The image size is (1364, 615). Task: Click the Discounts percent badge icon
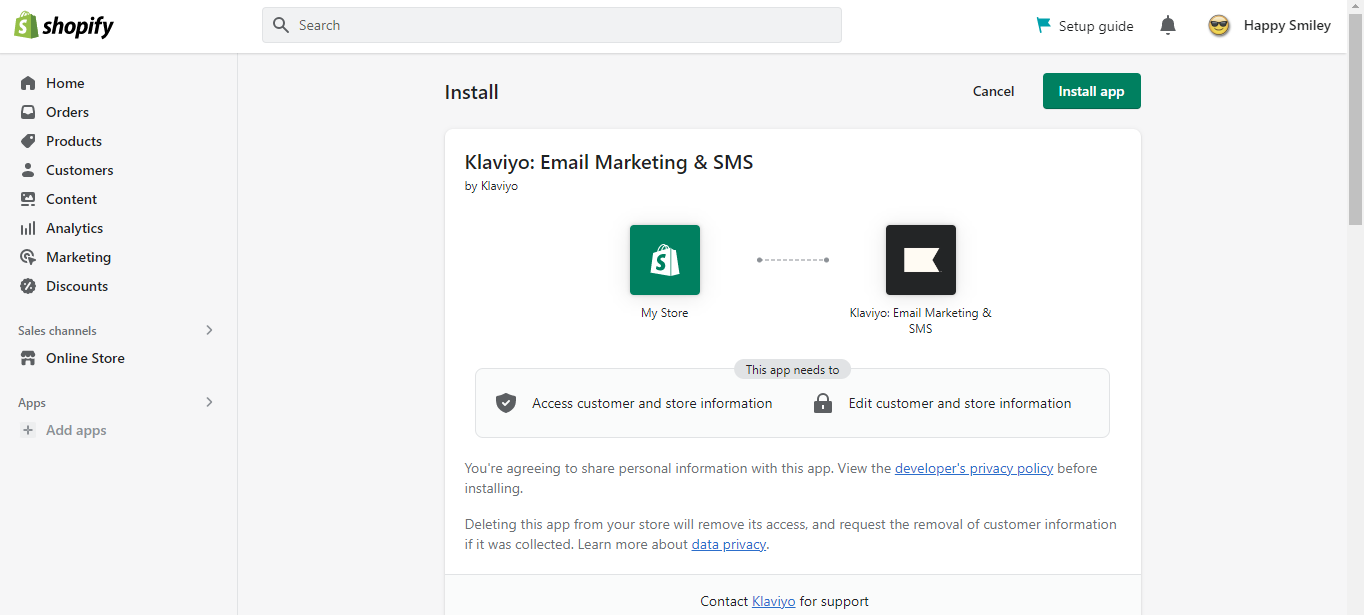[x=28, y=286]
